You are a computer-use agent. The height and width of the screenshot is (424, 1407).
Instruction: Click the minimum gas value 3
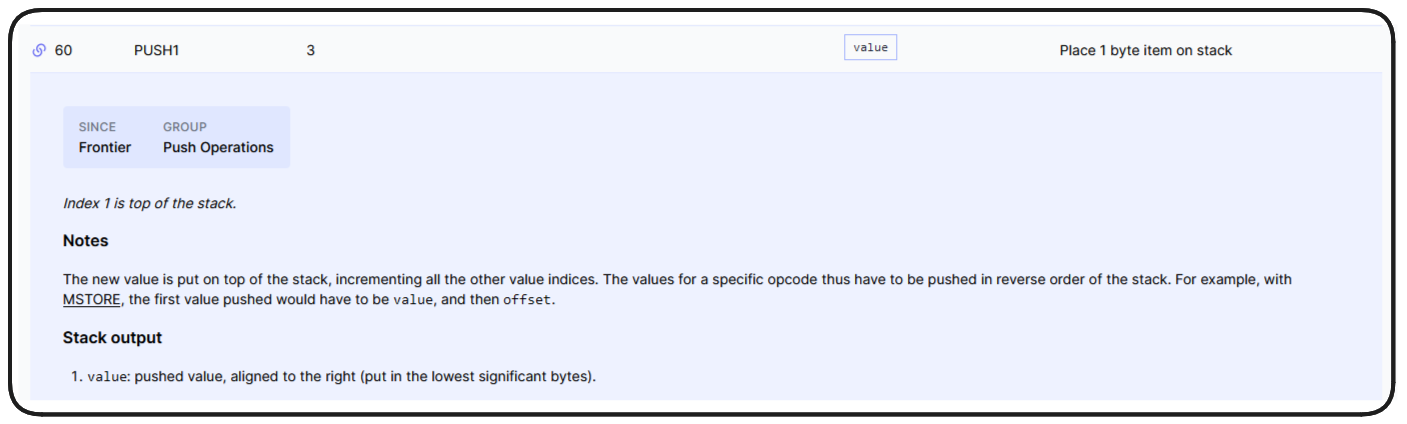click(x=311, y=50)
